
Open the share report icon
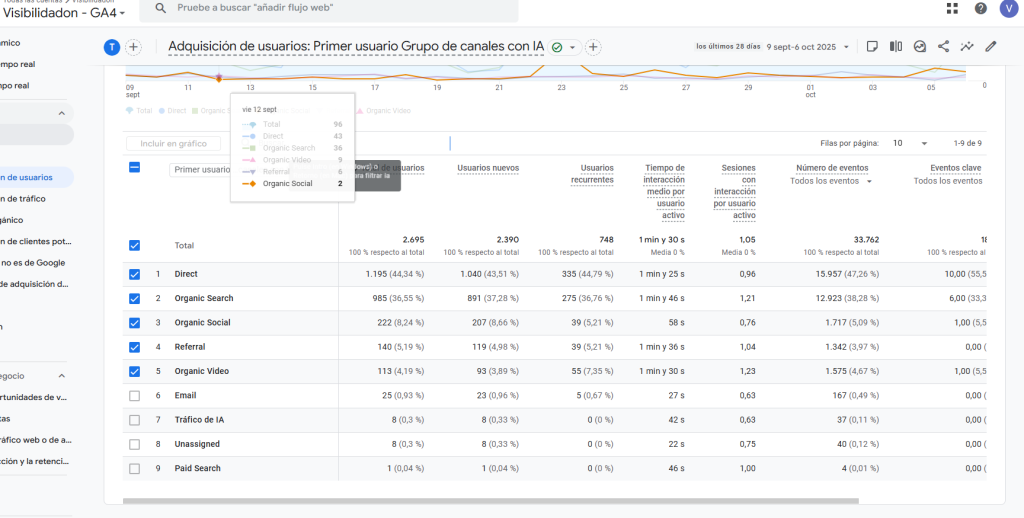point(943,46)
